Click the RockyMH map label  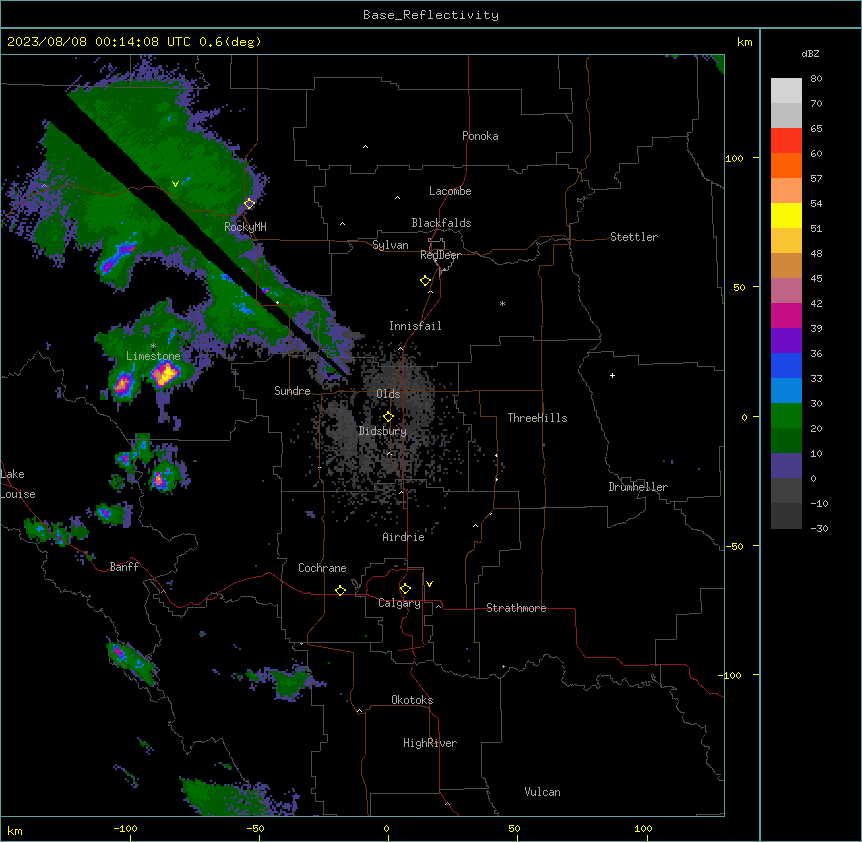(x=245, y=226)
